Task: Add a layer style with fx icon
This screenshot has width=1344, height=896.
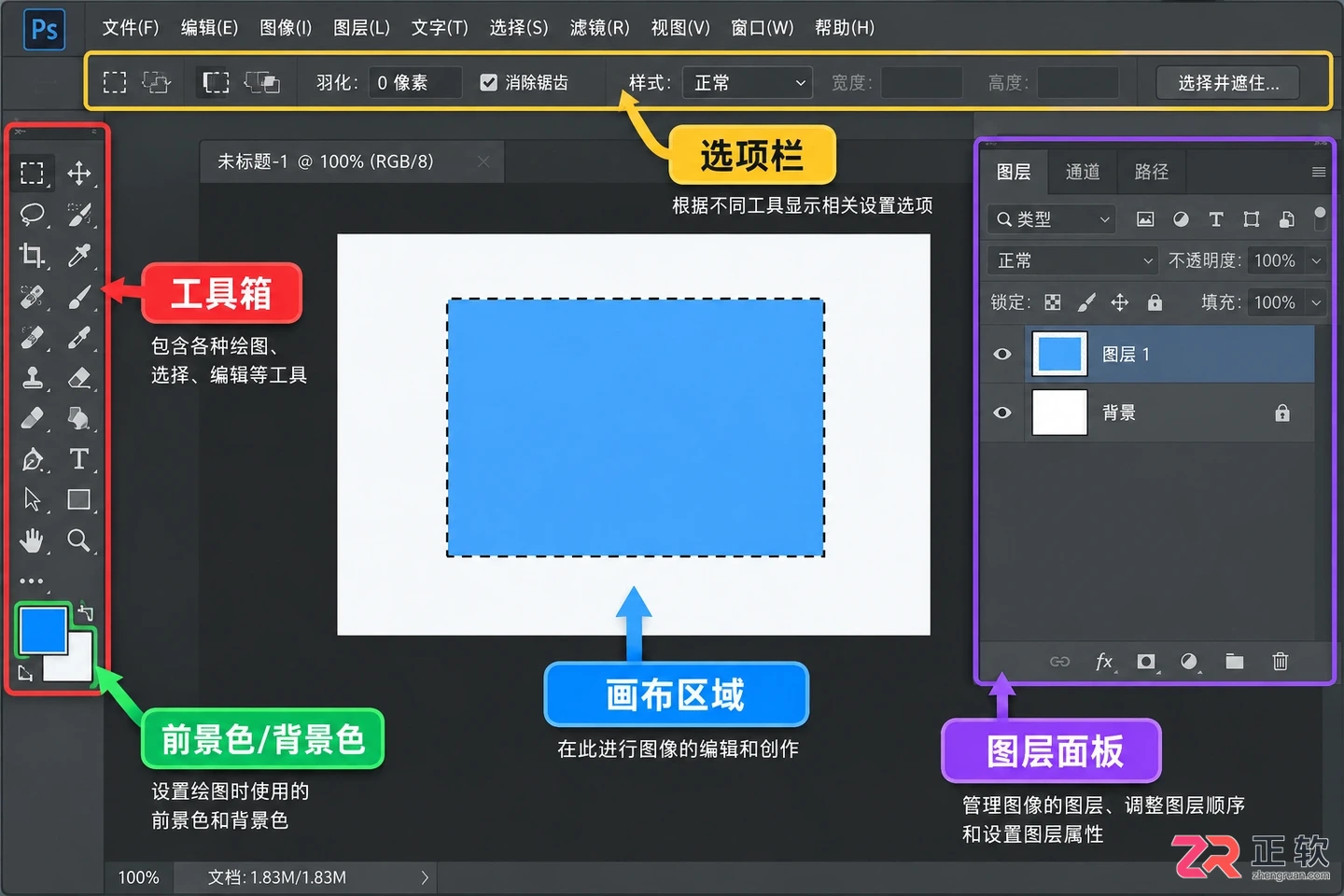Action: click(x=1104, y=662)
